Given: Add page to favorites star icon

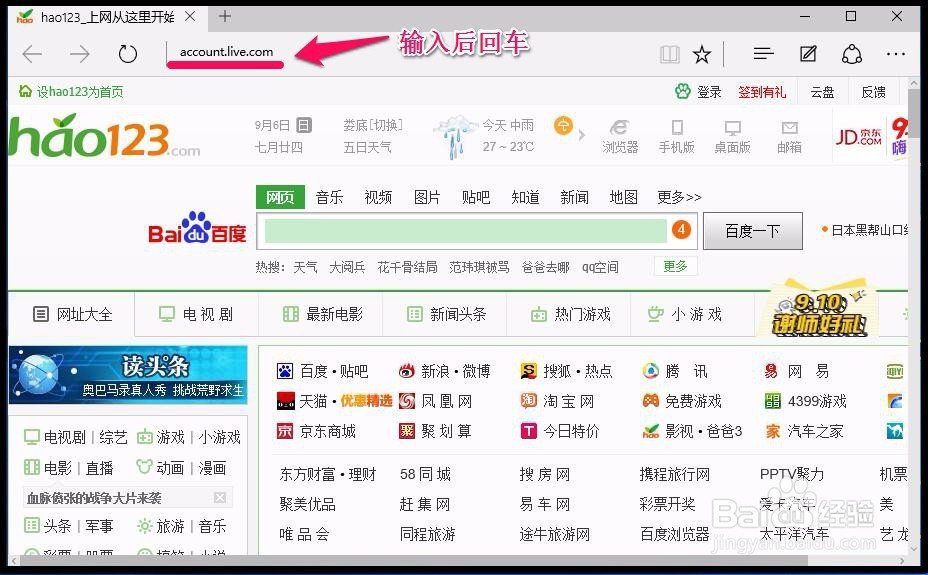Looking at the screenshot, I should pyautogui.click(x=702, y=55).
